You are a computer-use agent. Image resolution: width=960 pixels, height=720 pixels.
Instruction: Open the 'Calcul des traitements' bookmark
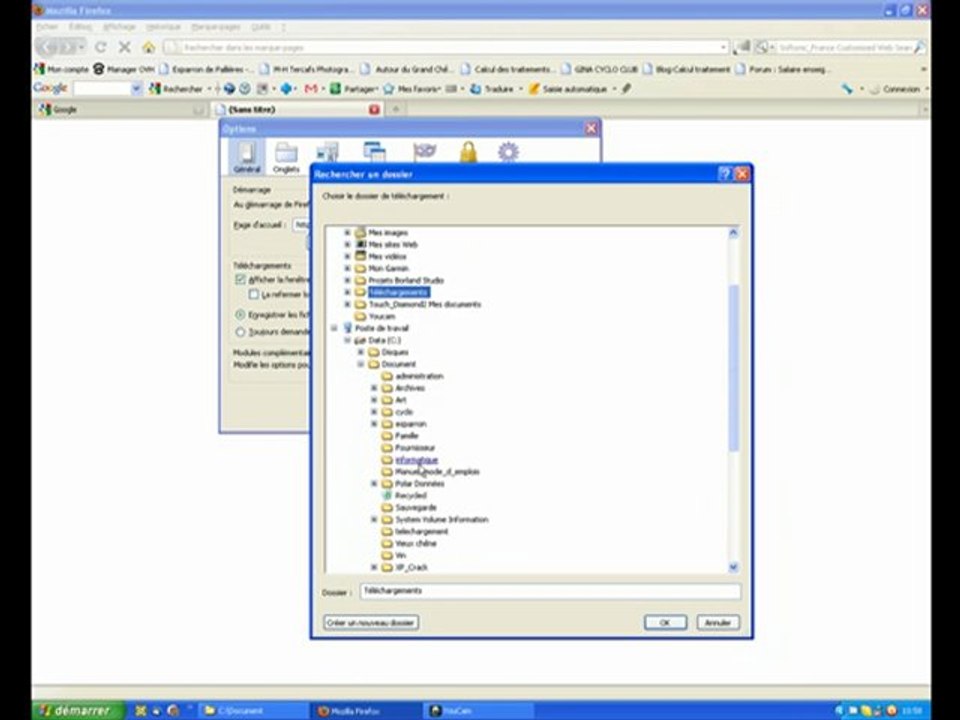pyautogui.click(x=508, y=69)
